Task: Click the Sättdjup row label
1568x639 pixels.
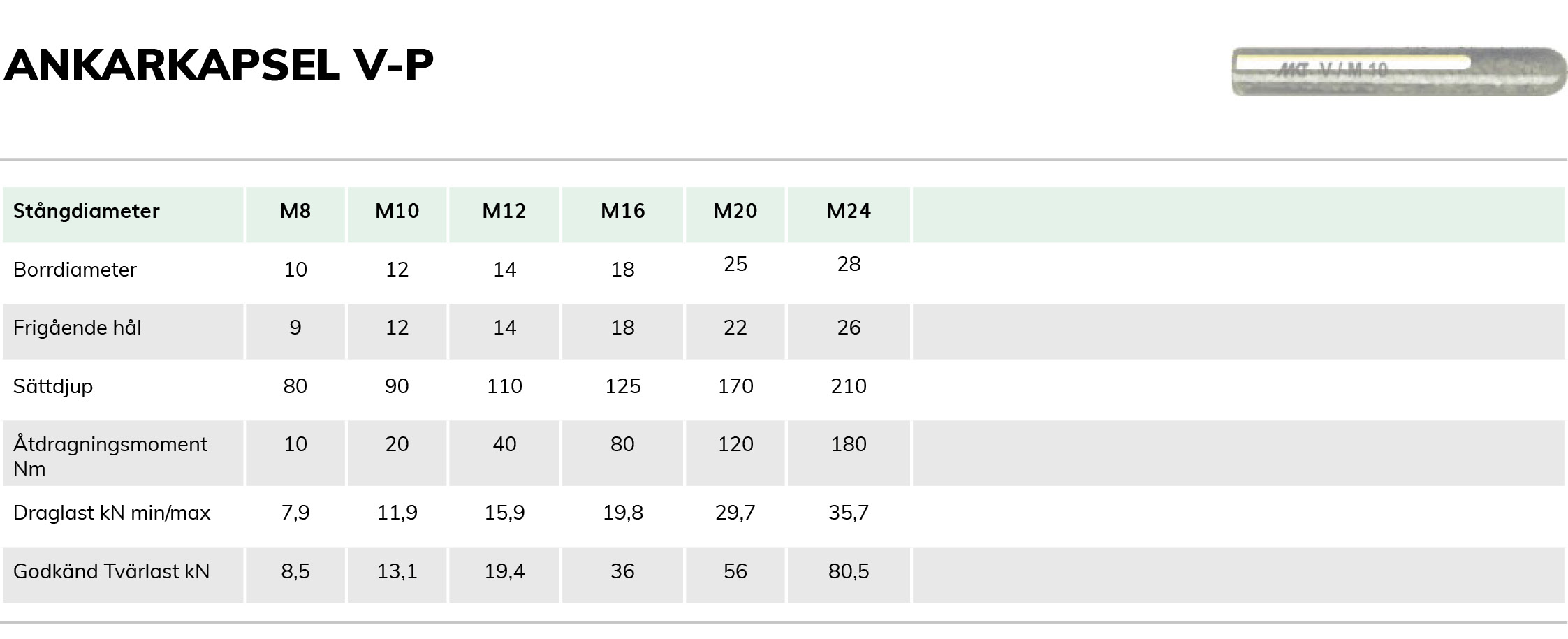Action: [53, 386]
